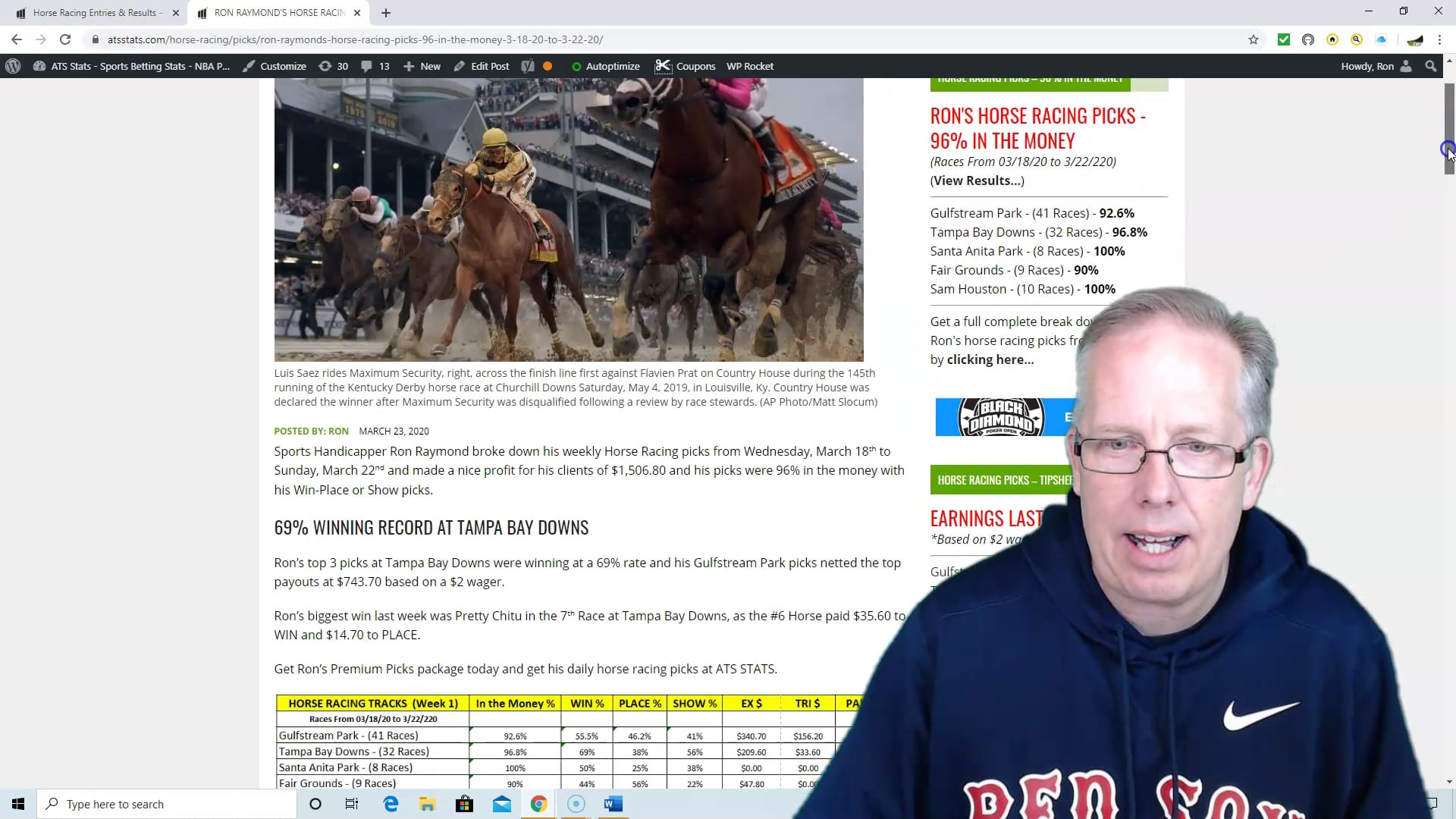Close the Ron Raymond's Horse Racing tab
The width and height of the screenshot is (1456, 819).
(x=357, y=13)
